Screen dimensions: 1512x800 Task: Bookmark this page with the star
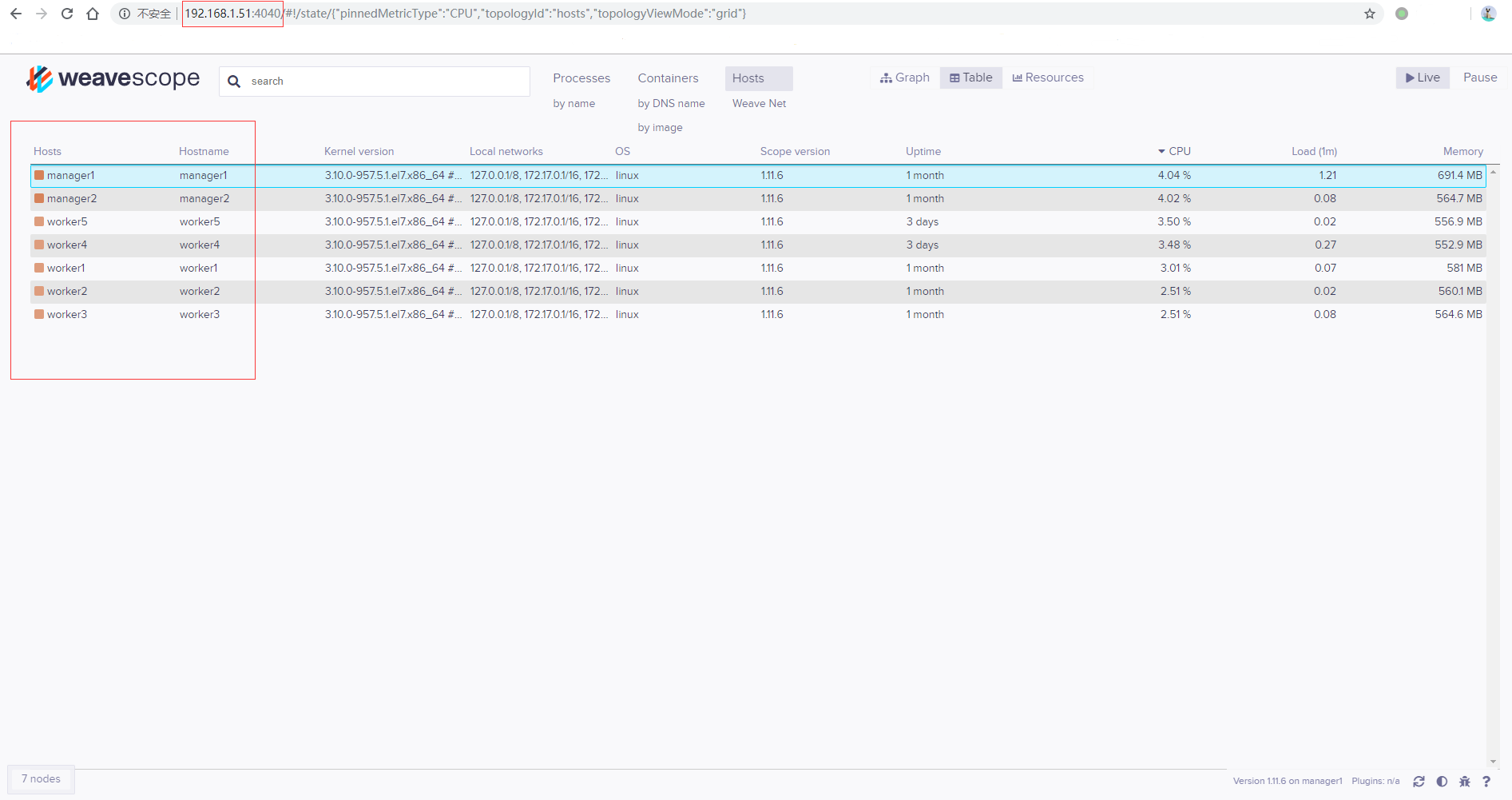(1370, 14)
